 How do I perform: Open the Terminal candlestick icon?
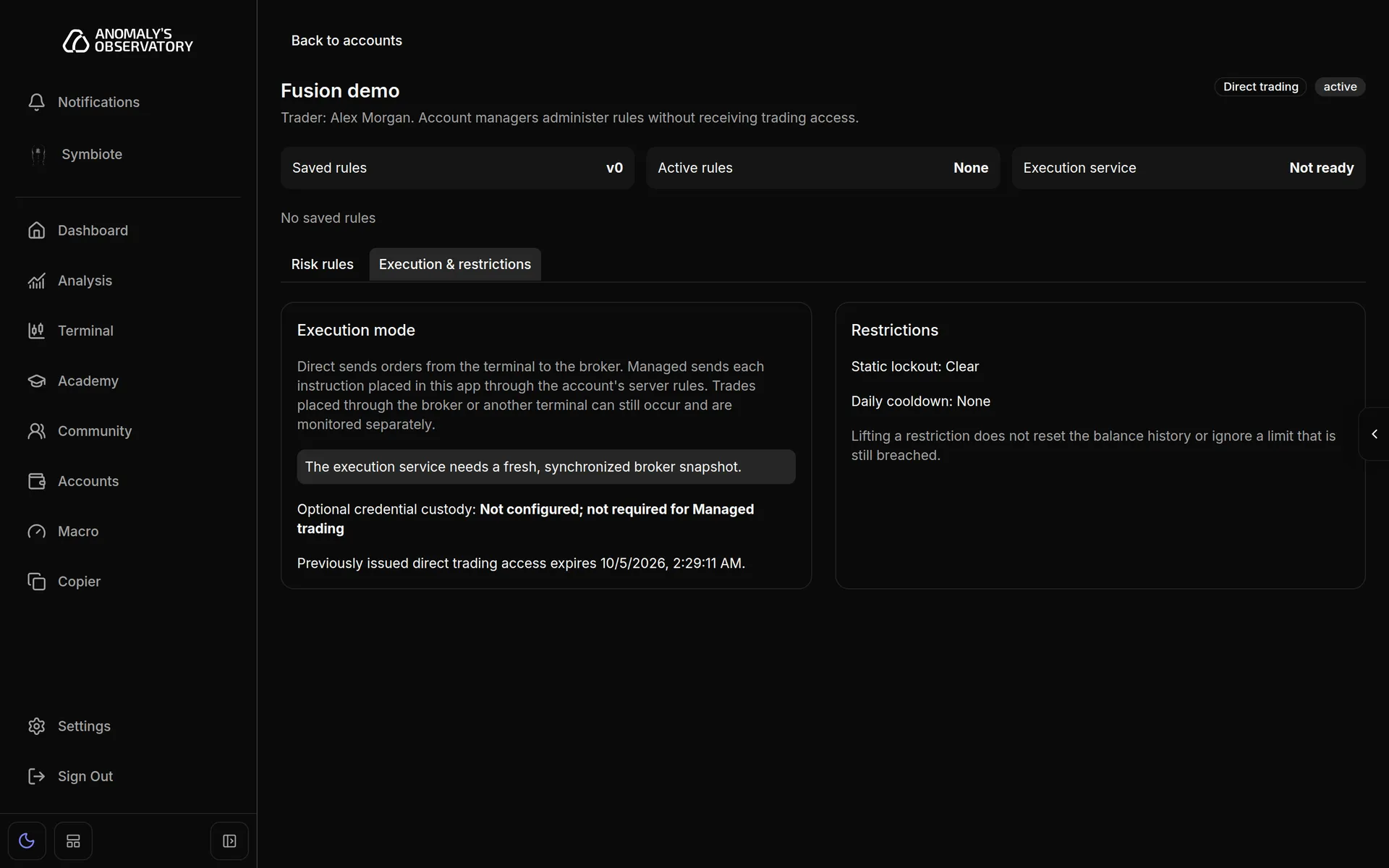click(36, 331)
